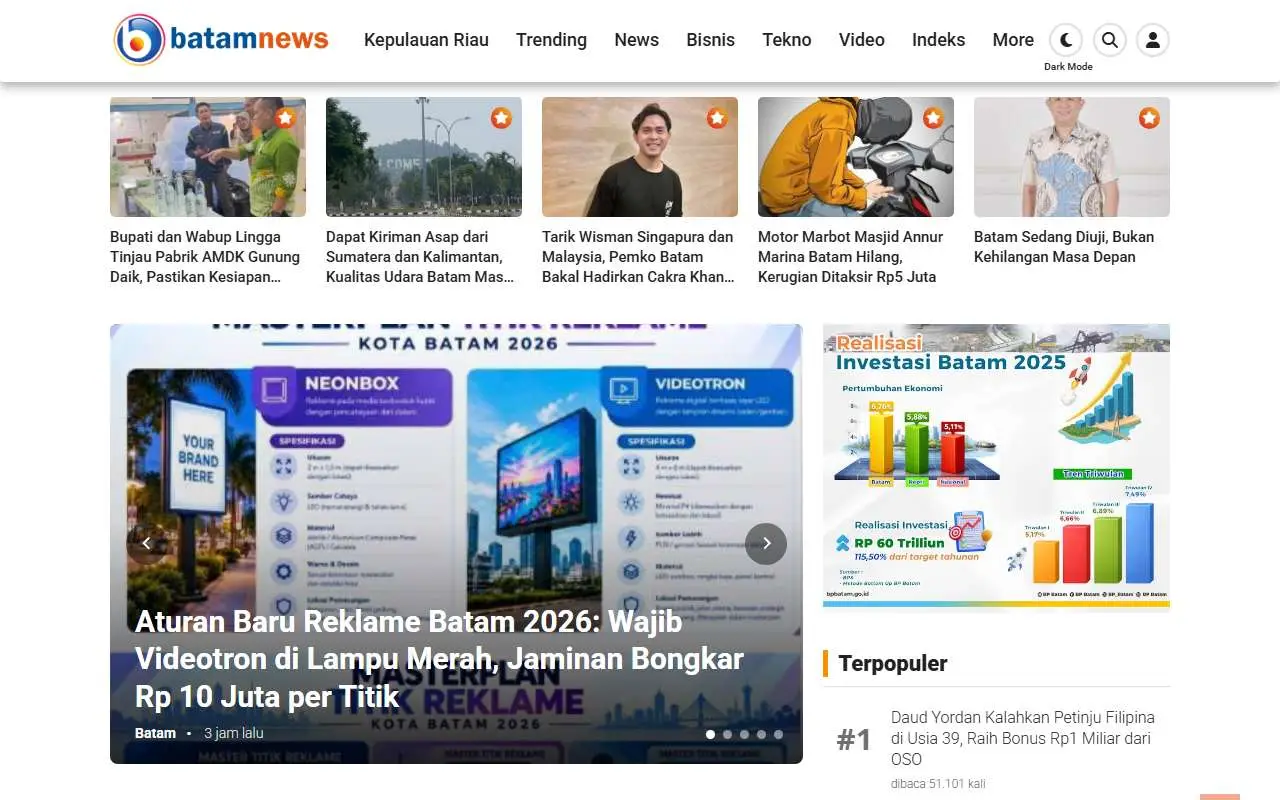Go to the Bisnis section
Image resolution: width=1280 pixels, height=800 pixels.
click(711, 40)
